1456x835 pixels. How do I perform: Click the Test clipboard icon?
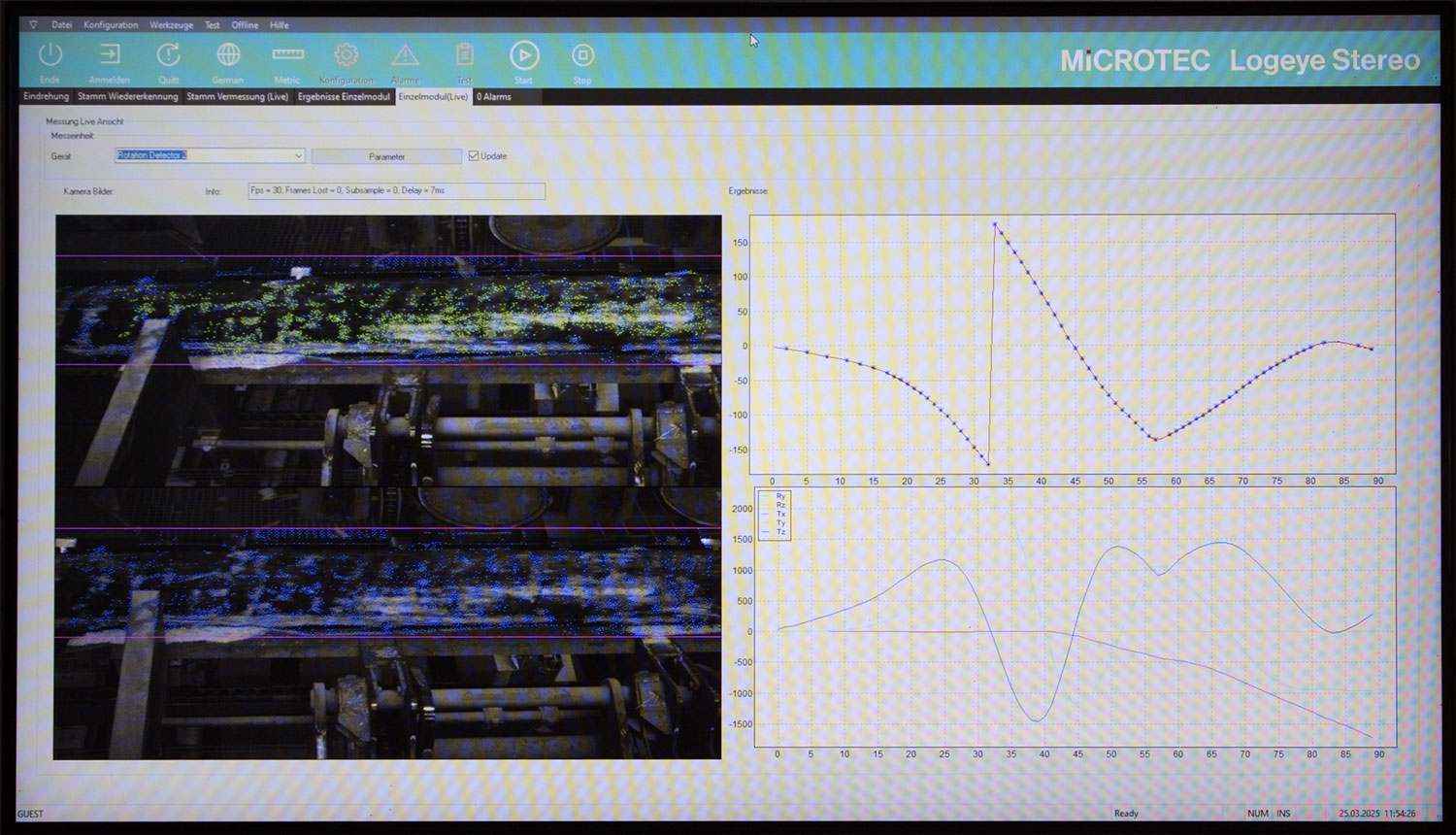tap(464, 56)
